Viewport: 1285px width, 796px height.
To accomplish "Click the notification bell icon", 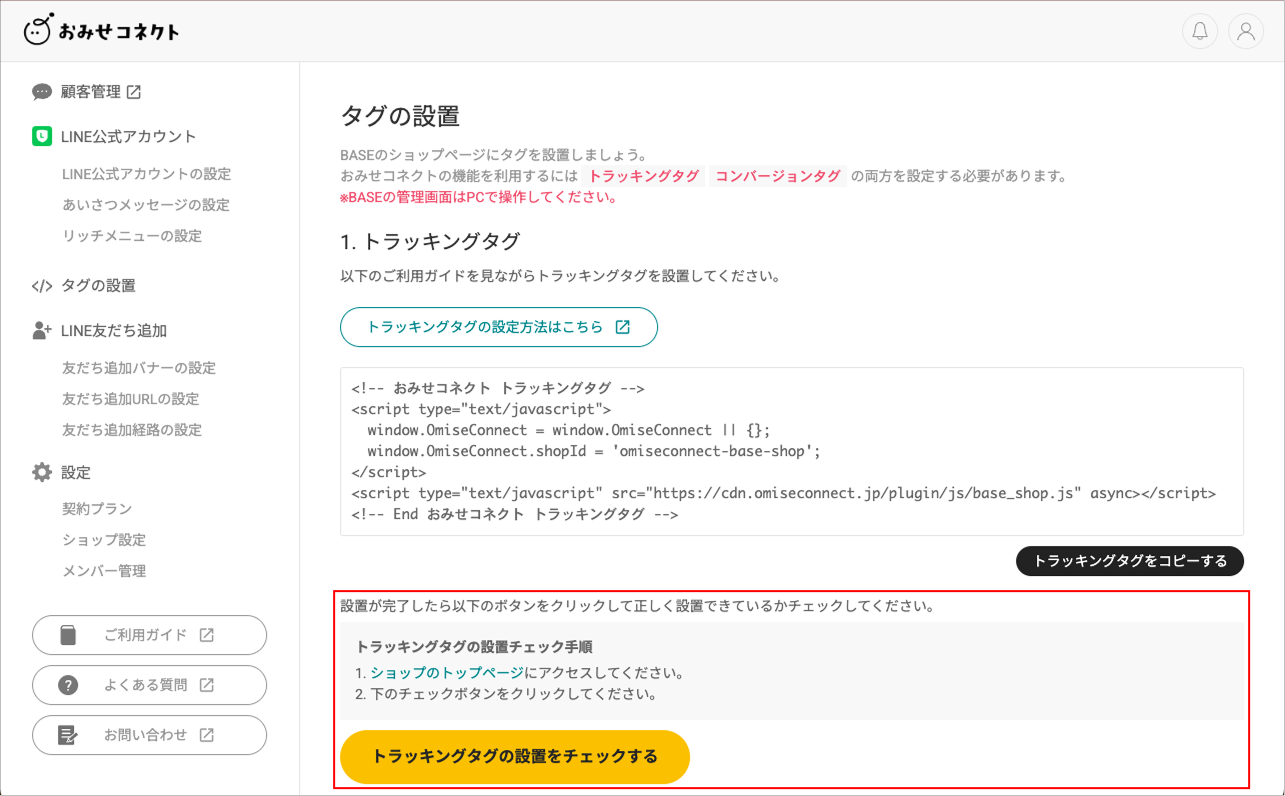I will [1200, 31].
